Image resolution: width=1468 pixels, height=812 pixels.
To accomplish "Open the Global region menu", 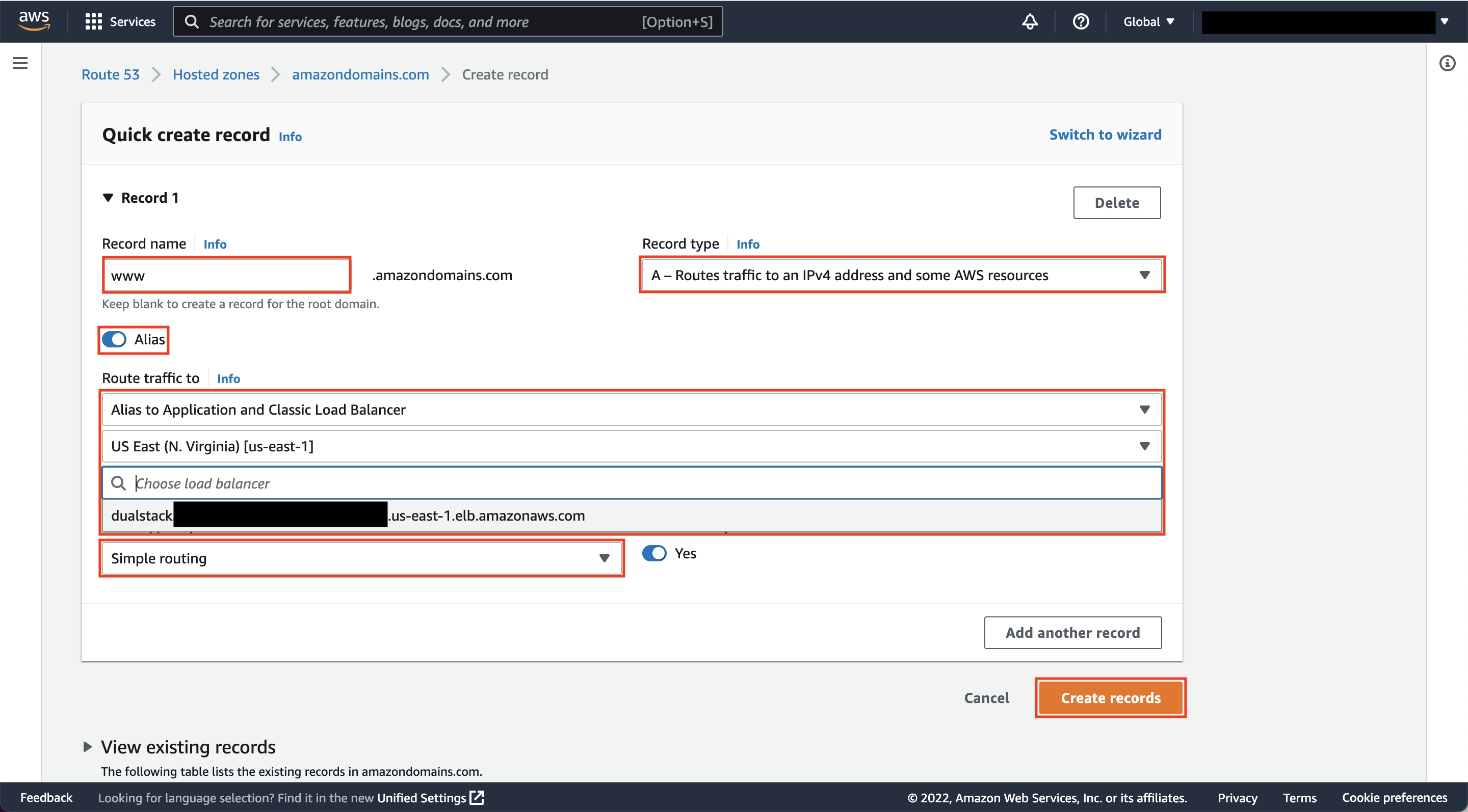I will click(x=1148, y=21).
